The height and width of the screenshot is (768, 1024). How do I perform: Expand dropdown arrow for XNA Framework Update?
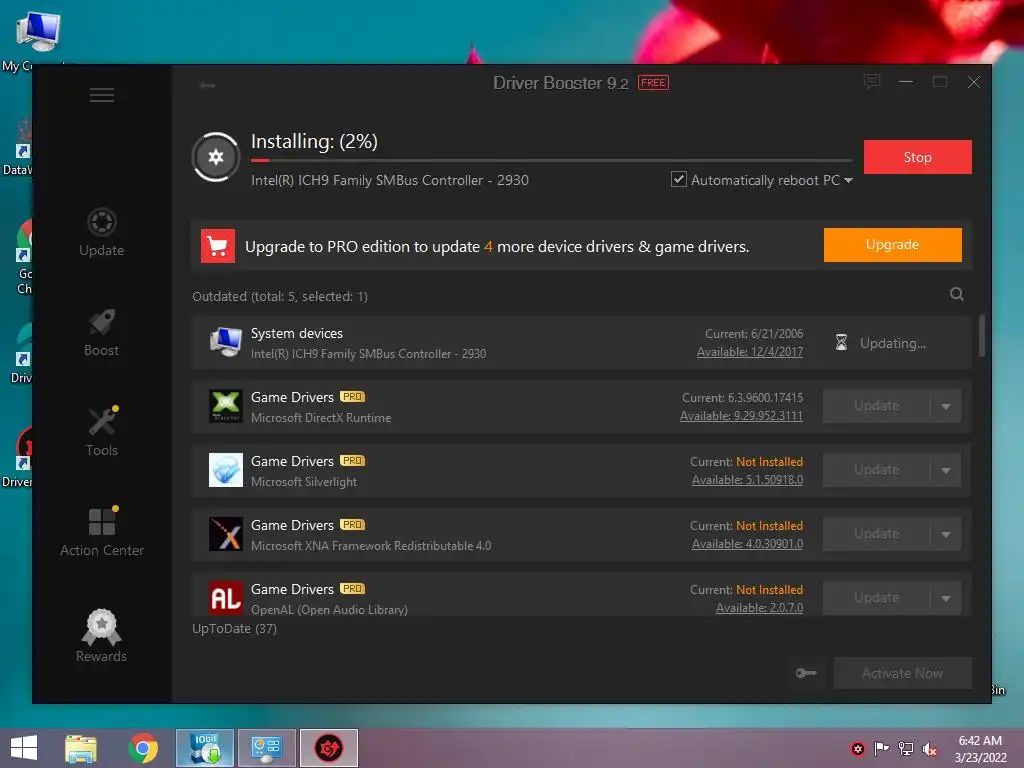click(946, 534)
